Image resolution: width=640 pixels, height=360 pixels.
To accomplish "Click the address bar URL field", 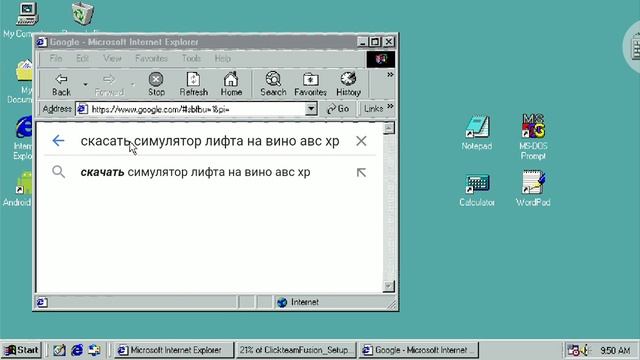I will (x=191, y=109).
